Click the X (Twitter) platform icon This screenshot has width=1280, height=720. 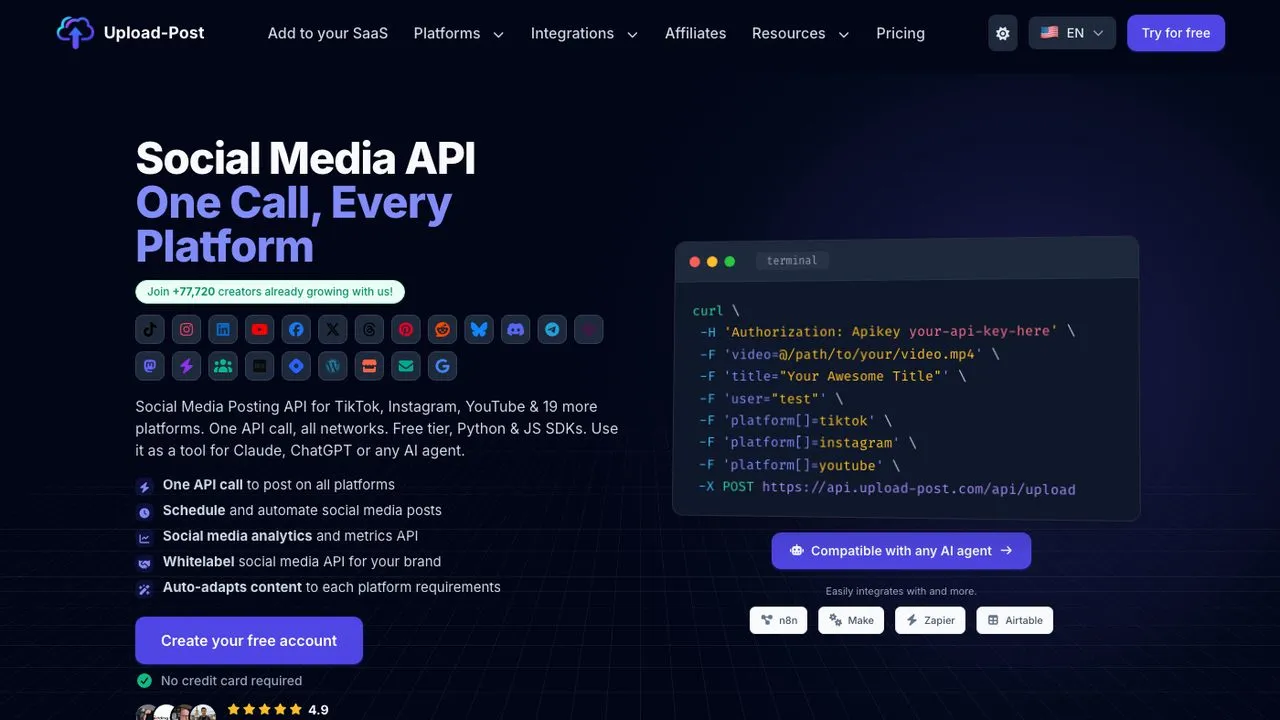pyautogui.click(x=333, y=329)
